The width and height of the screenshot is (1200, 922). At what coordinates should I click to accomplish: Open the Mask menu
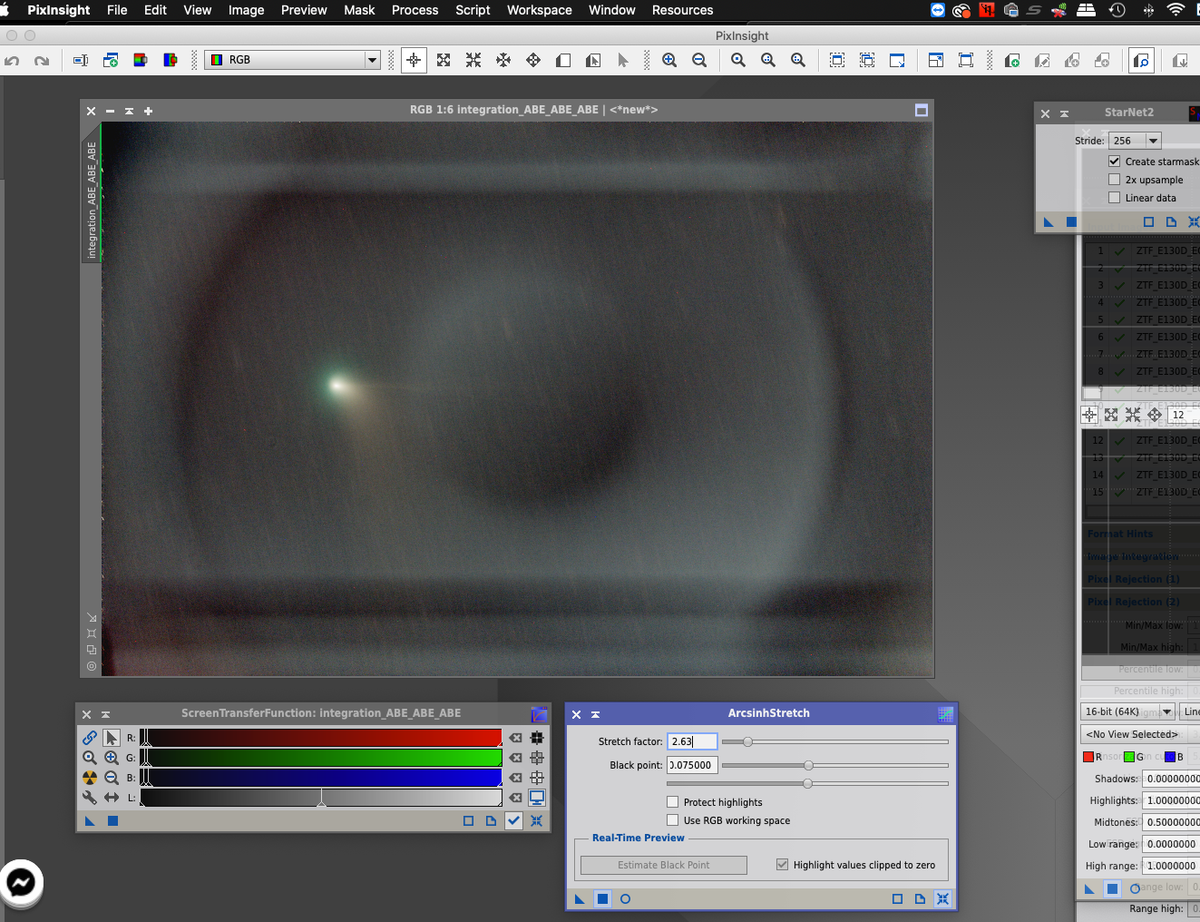(x=359, y=10)
